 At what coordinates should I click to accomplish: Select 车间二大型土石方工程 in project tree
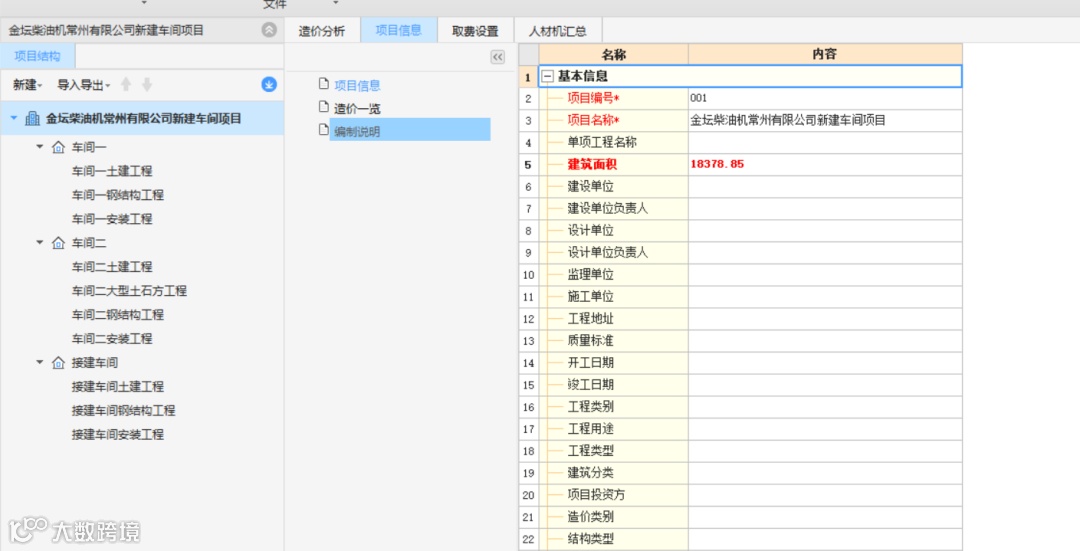click(129, 291)
